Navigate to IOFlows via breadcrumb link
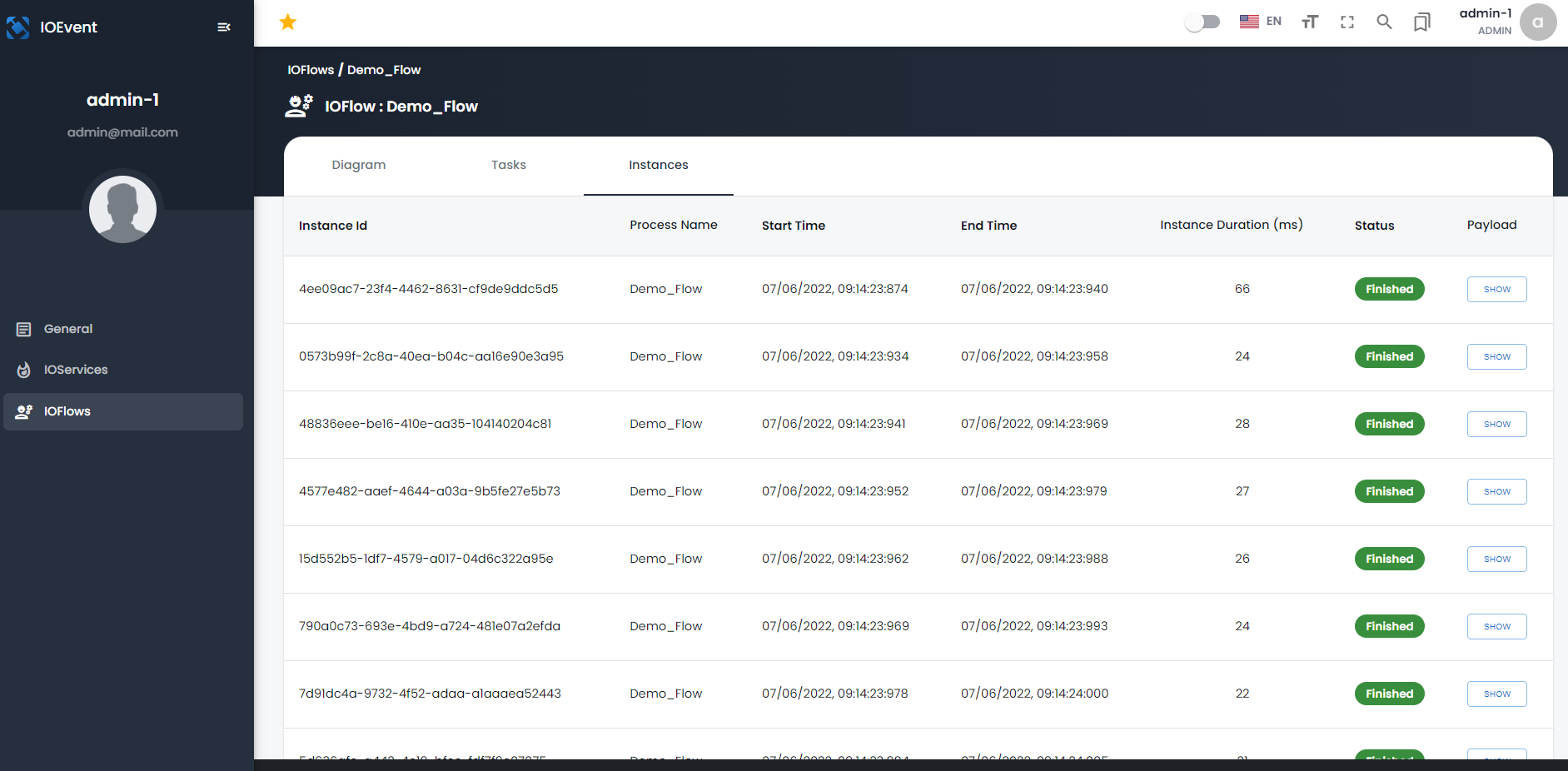The image size is (1568, 771). point(310,70)
